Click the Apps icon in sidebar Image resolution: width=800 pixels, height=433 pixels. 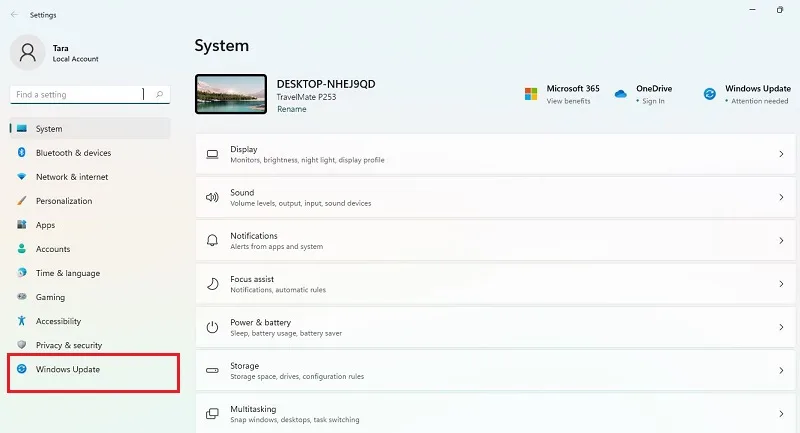(x=21, y=224)
